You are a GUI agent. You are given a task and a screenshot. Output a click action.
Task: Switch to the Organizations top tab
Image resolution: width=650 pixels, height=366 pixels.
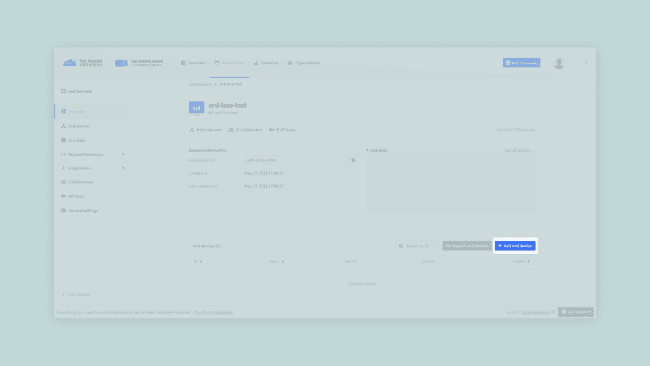304,63
